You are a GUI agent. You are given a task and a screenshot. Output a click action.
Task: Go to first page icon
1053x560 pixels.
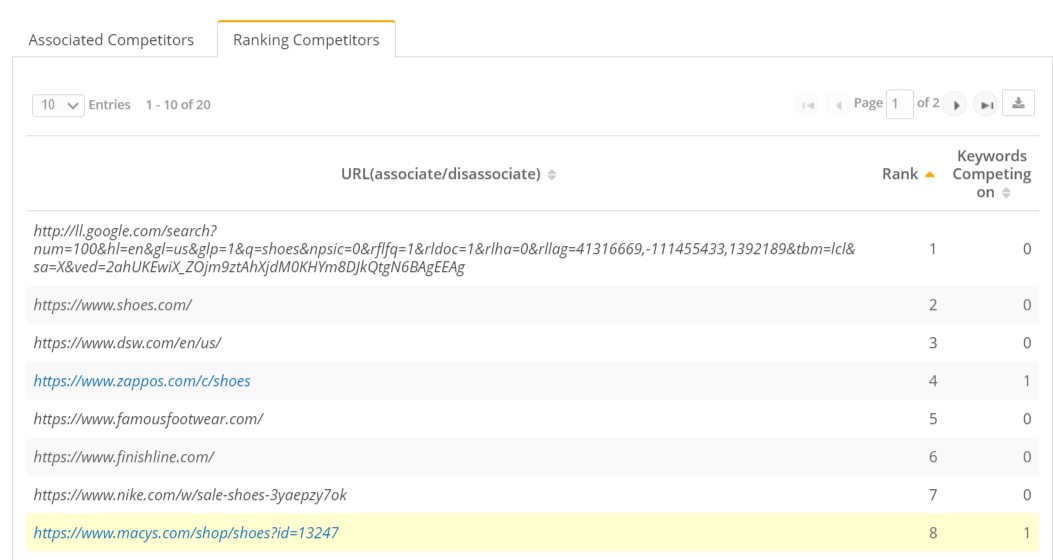pos(807,105)
